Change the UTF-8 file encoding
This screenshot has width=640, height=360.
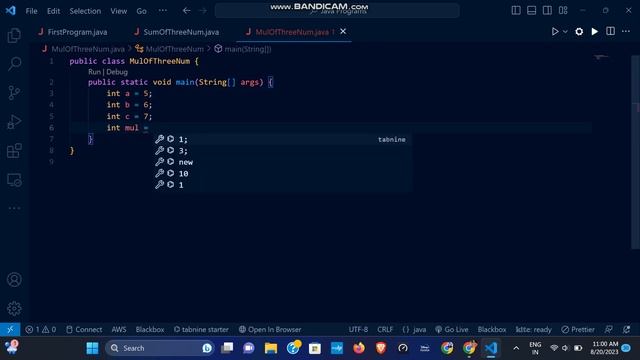(358, 329)
